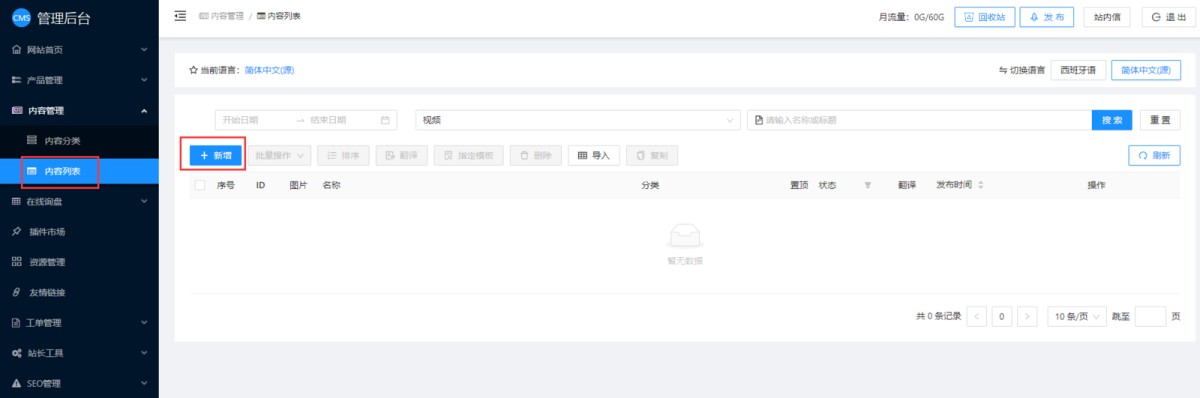Open 友情链接 in the sidebar
Screen dimensions: 1200x398
(79, 293)
